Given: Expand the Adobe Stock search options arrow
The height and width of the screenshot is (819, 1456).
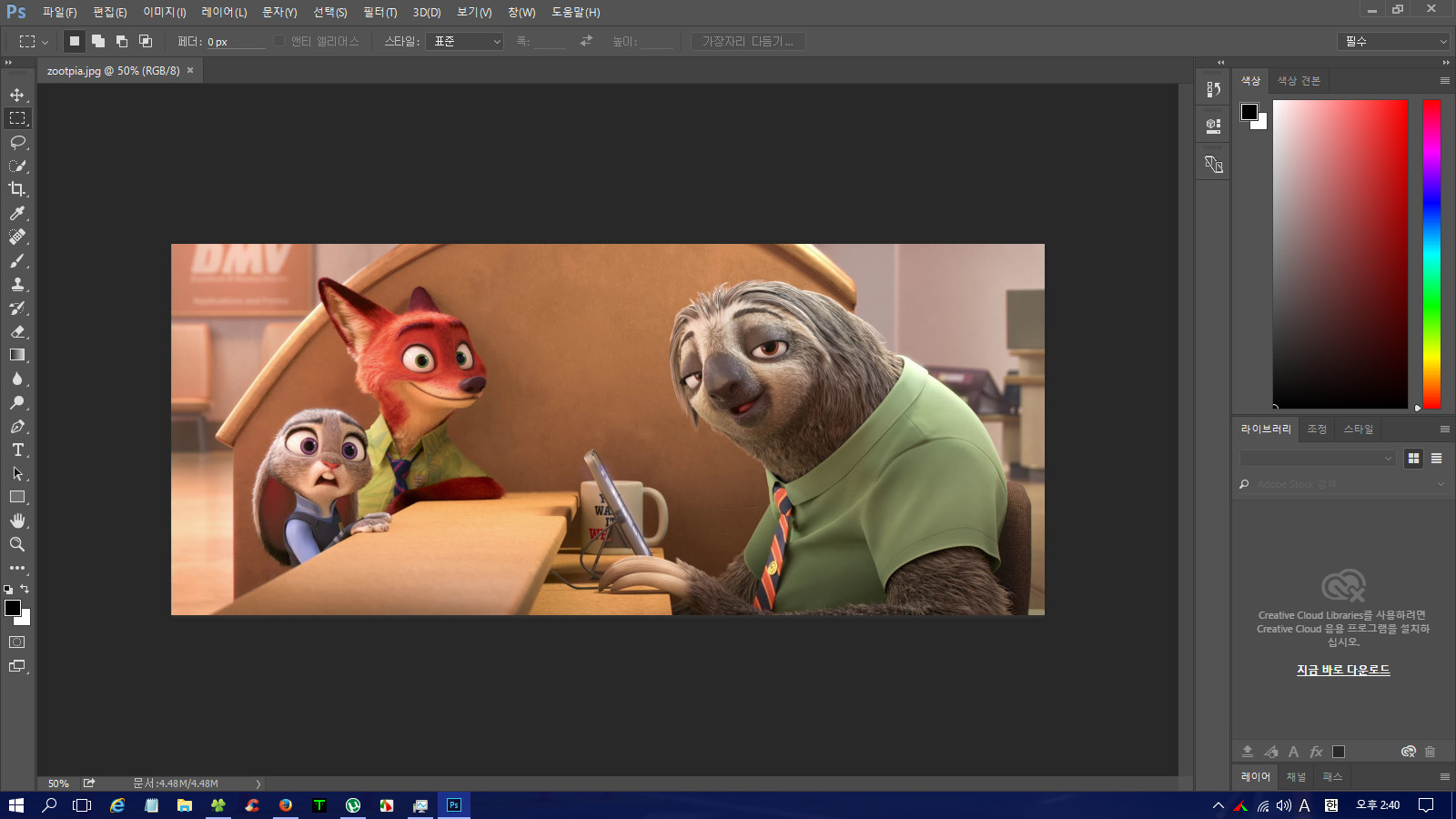Looking at the screenshot, I should (x=1441, y=484).
